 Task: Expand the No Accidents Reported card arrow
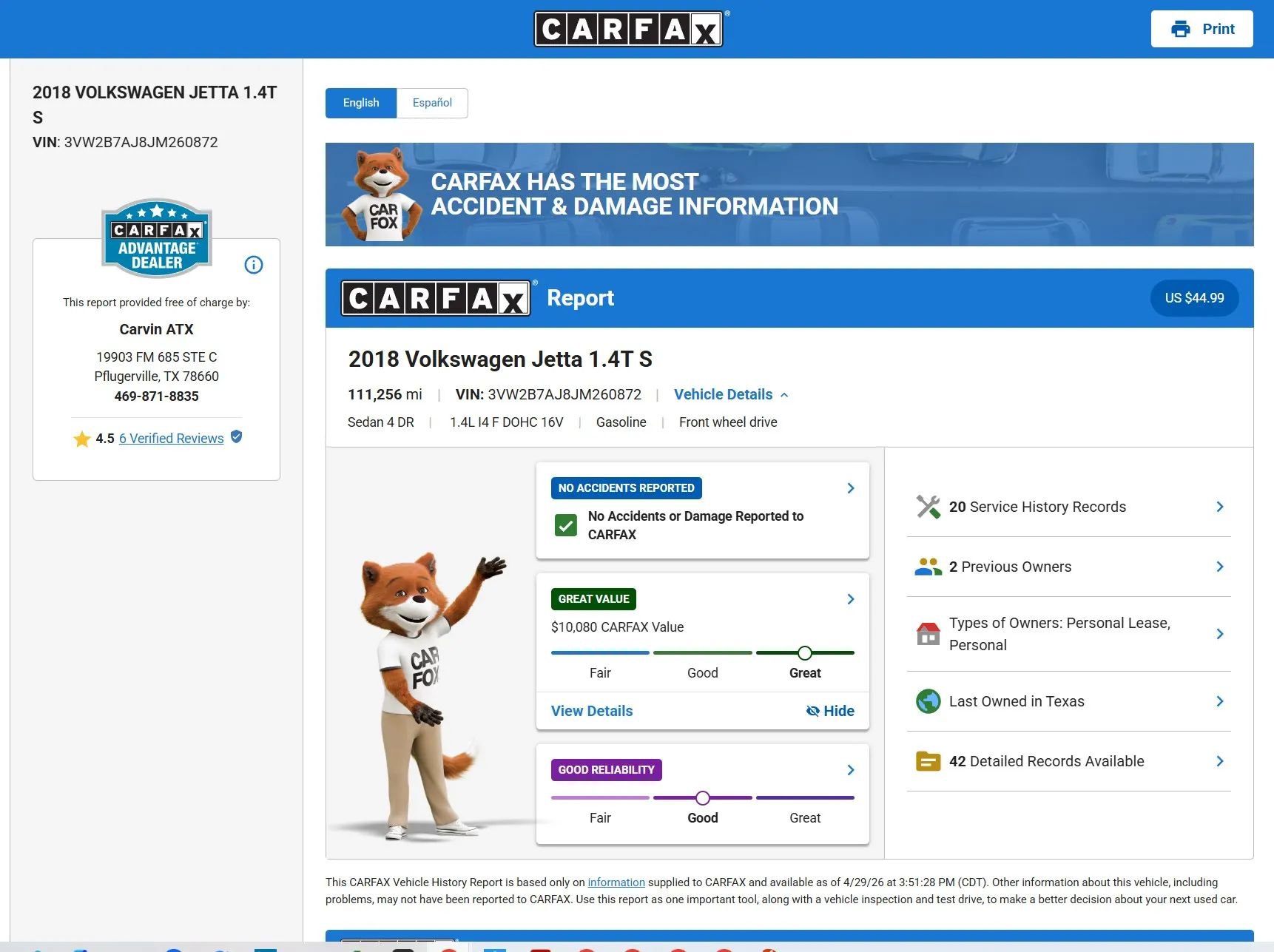pyautogui.click(x=851, y=488)
